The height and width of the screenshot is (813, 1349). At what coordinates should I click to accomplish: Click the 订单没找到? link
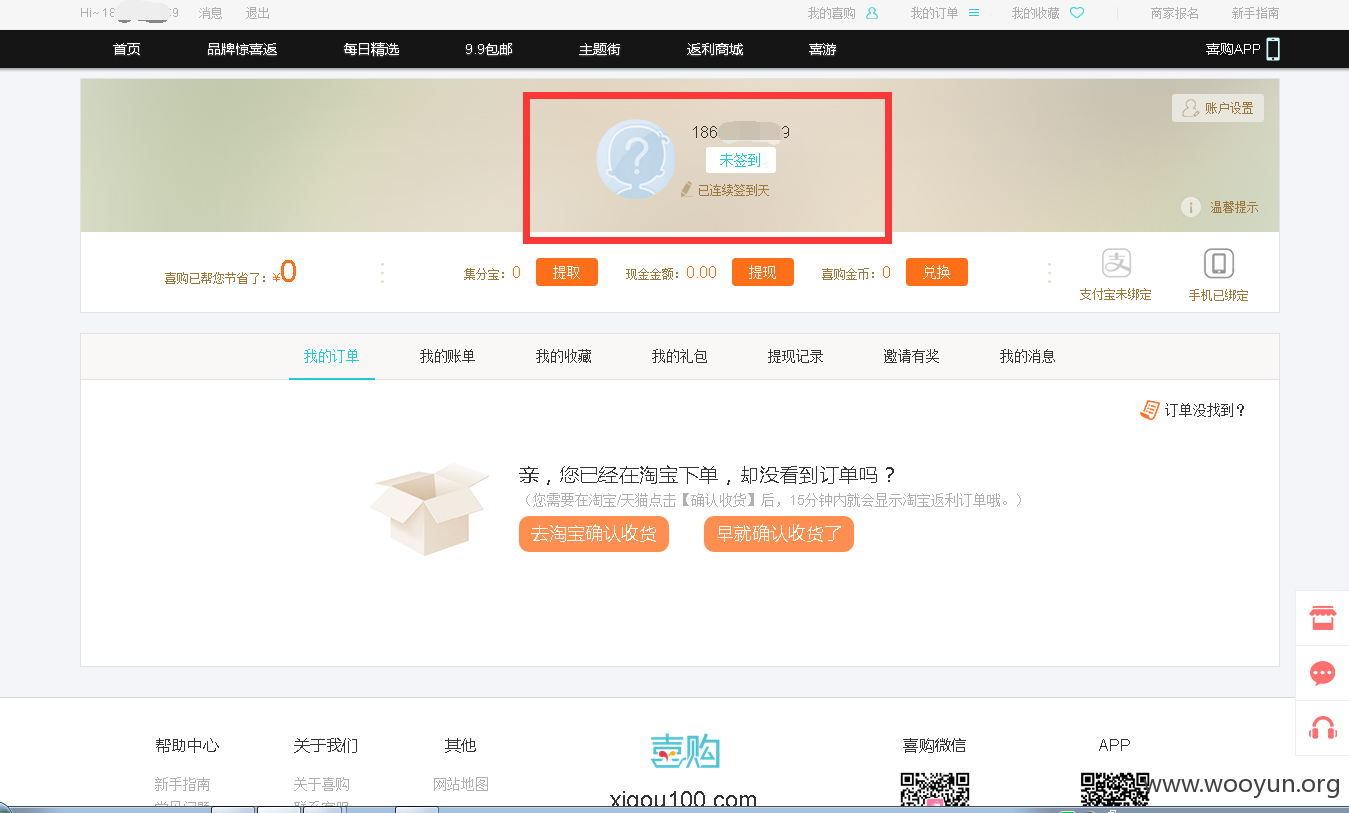(x=1205, y=410)
